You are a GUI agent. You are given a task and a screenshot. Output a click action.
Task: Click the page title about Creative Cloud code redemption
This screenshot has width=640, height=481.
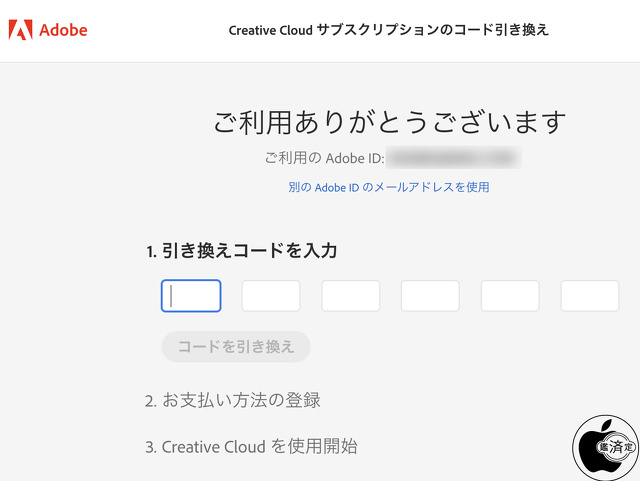click(x=388, y=30)
